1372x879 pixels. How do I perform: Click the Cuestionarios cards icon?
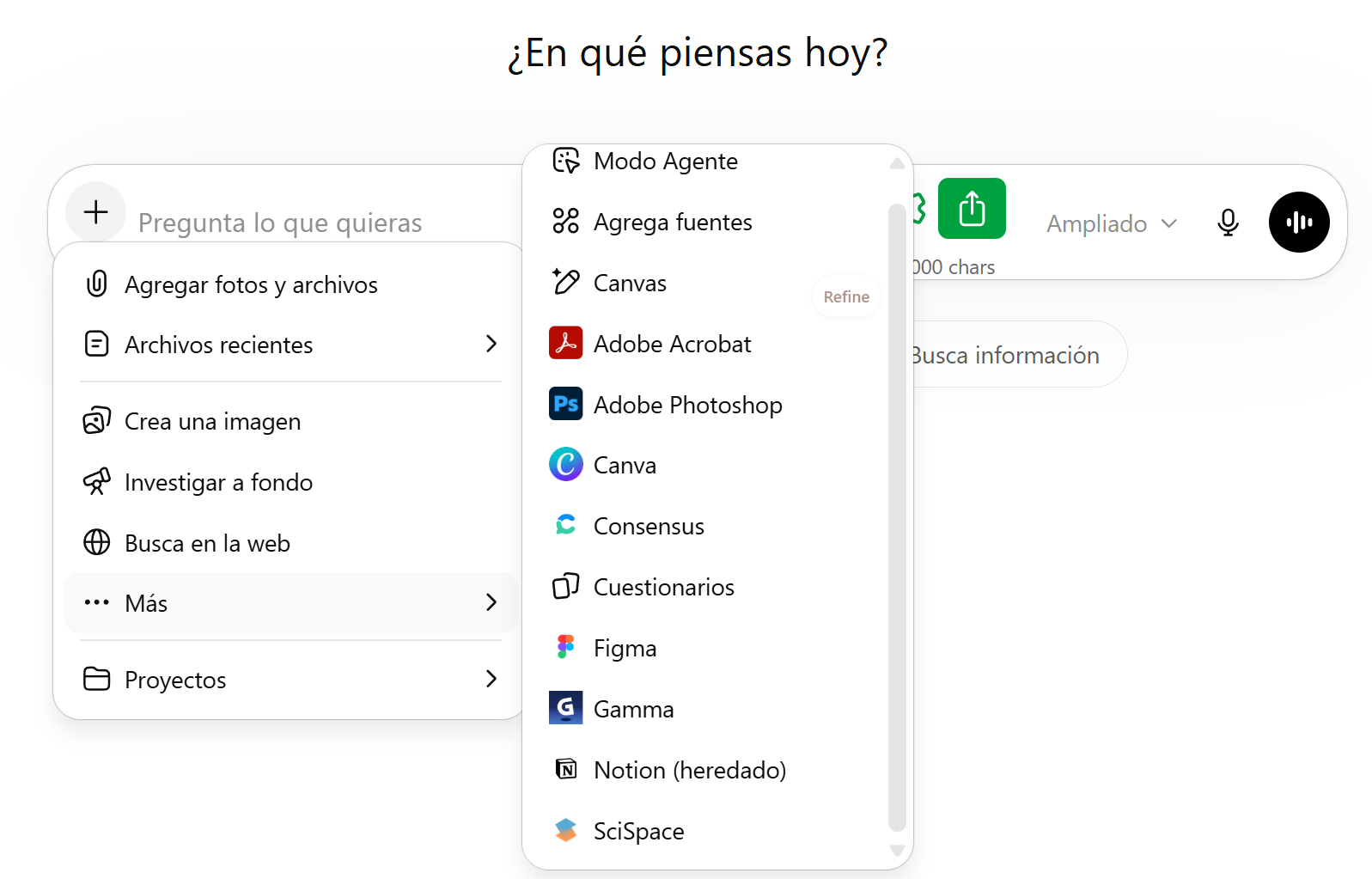[x=566, y=586]
